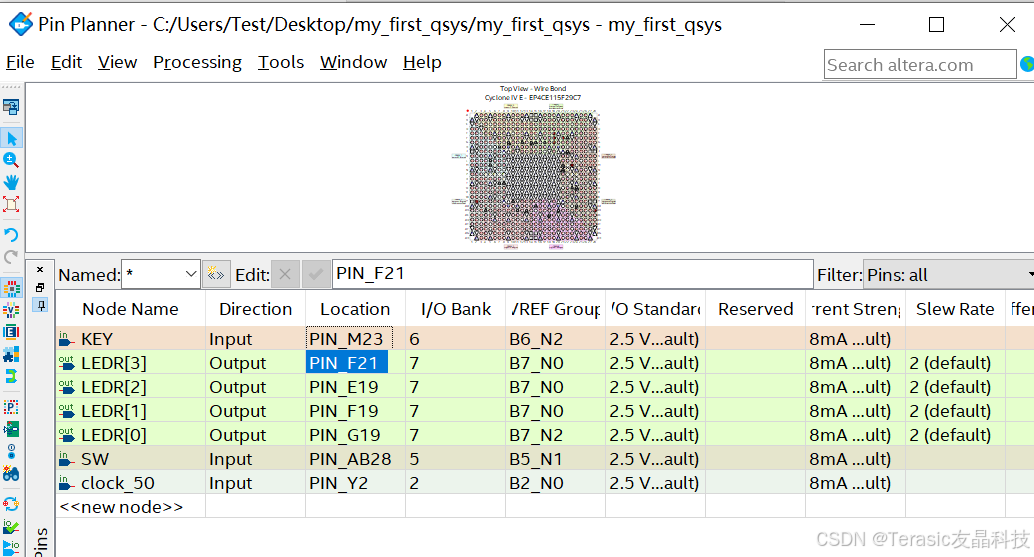
Task: Select the KEY node name cell
Action: pyautogui.click(x=131, y=339)
